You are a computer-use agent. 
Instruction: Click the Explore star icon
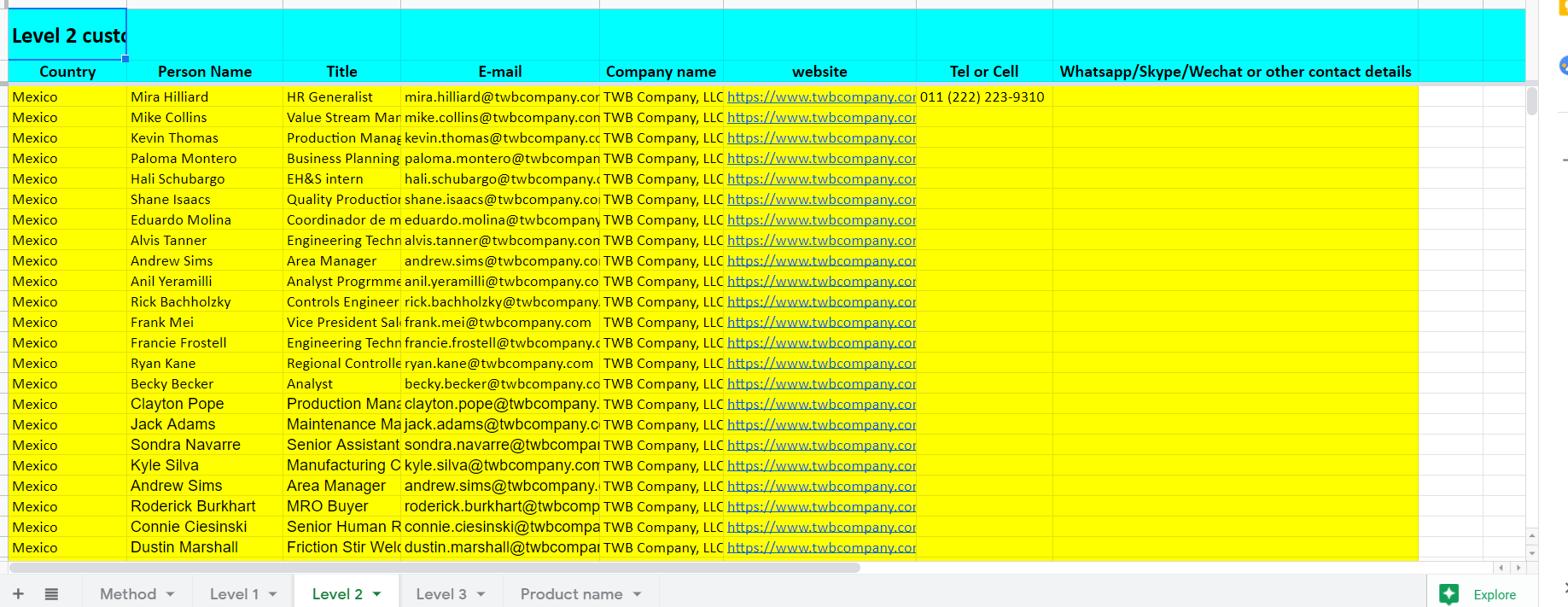tap(1449, 594)
